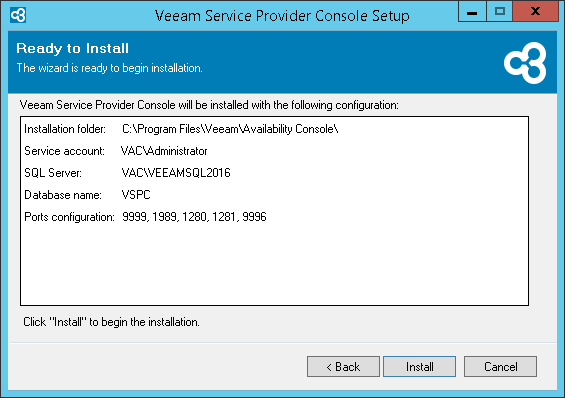Click the Service account value VAC\Administrator

click(x=164, y=151)
